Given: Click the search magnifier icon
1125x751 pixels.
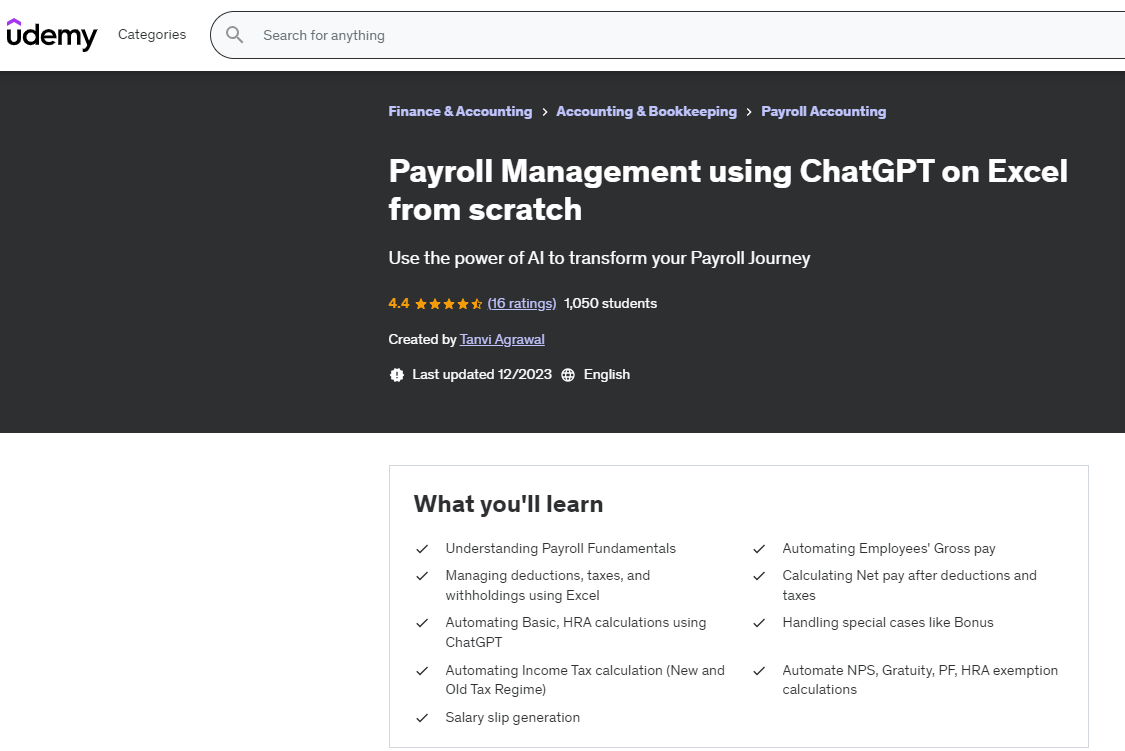Looking at the screenshot, I should tap(235, 34).
